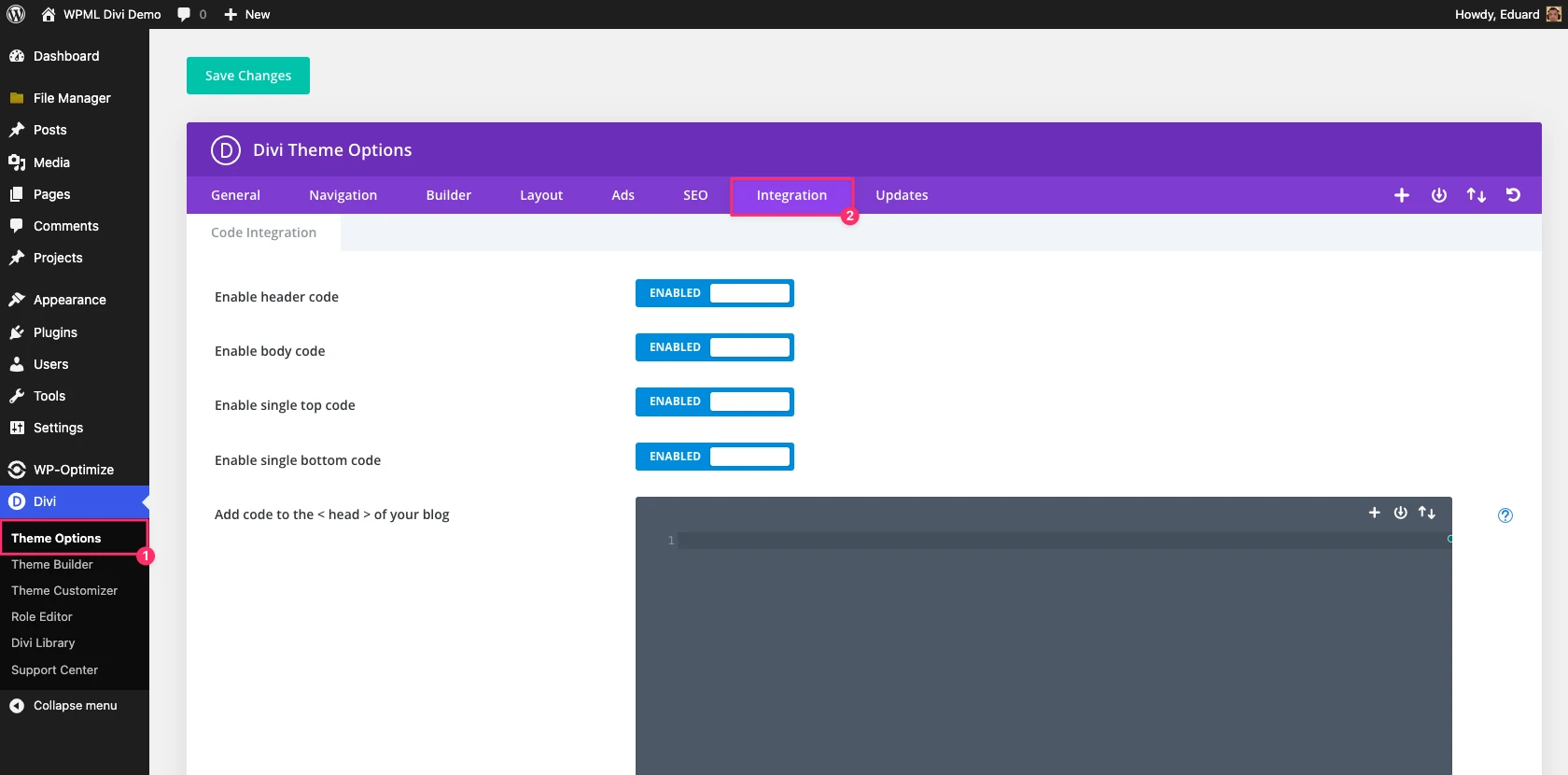
Task: Click the Users person icon
Action: click(x=16, y=364)
